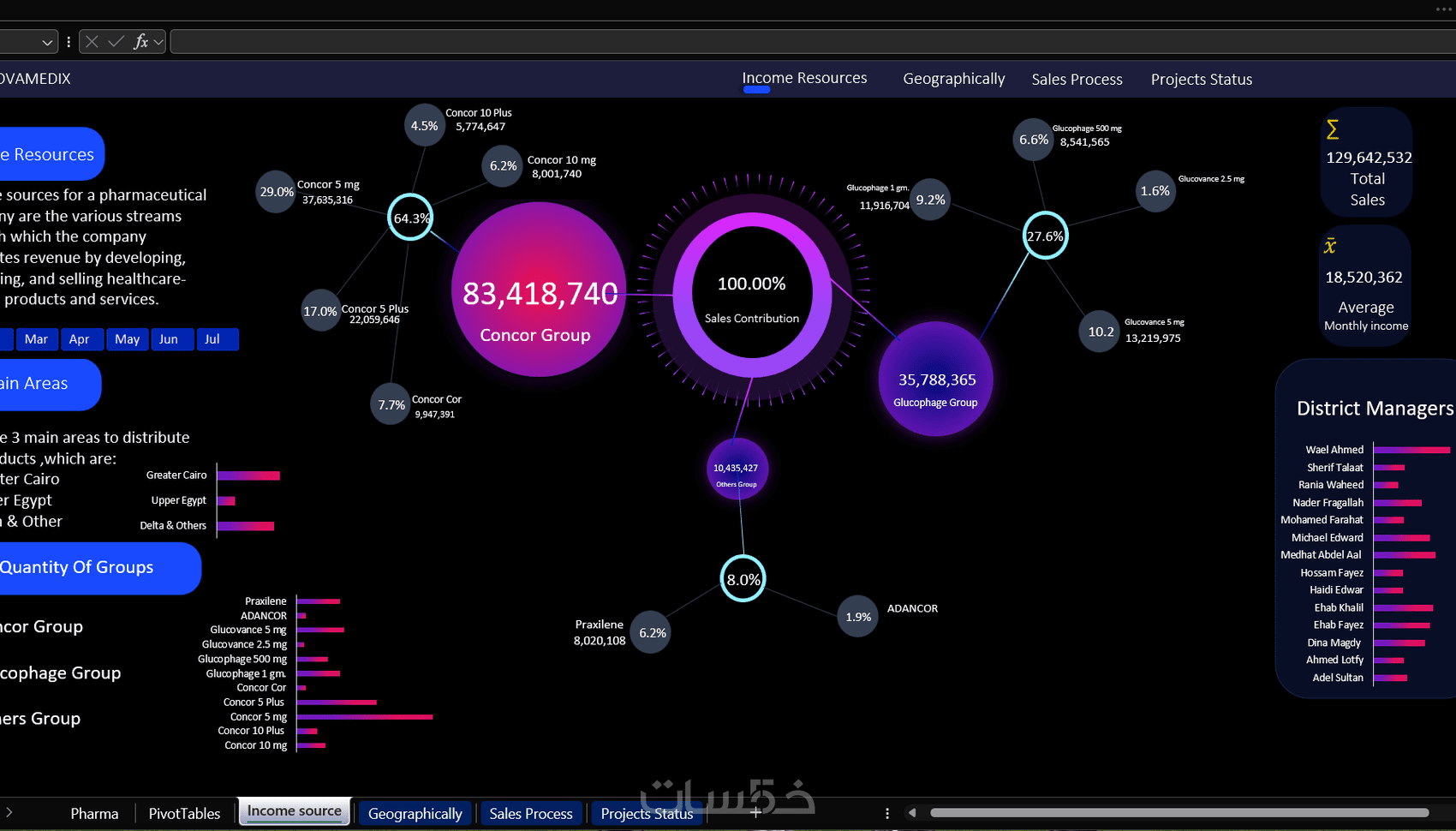
Task: Click the formula bar enter checkmark icon
Action: click(x=116, y=41)
